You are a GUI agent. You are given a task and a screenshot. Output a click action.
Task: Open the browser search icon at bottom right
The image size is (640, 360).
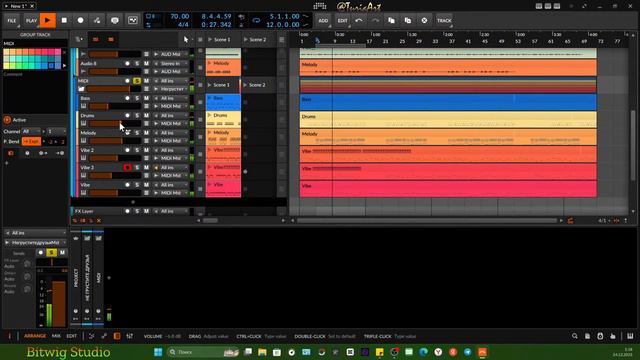coord(575,336)
